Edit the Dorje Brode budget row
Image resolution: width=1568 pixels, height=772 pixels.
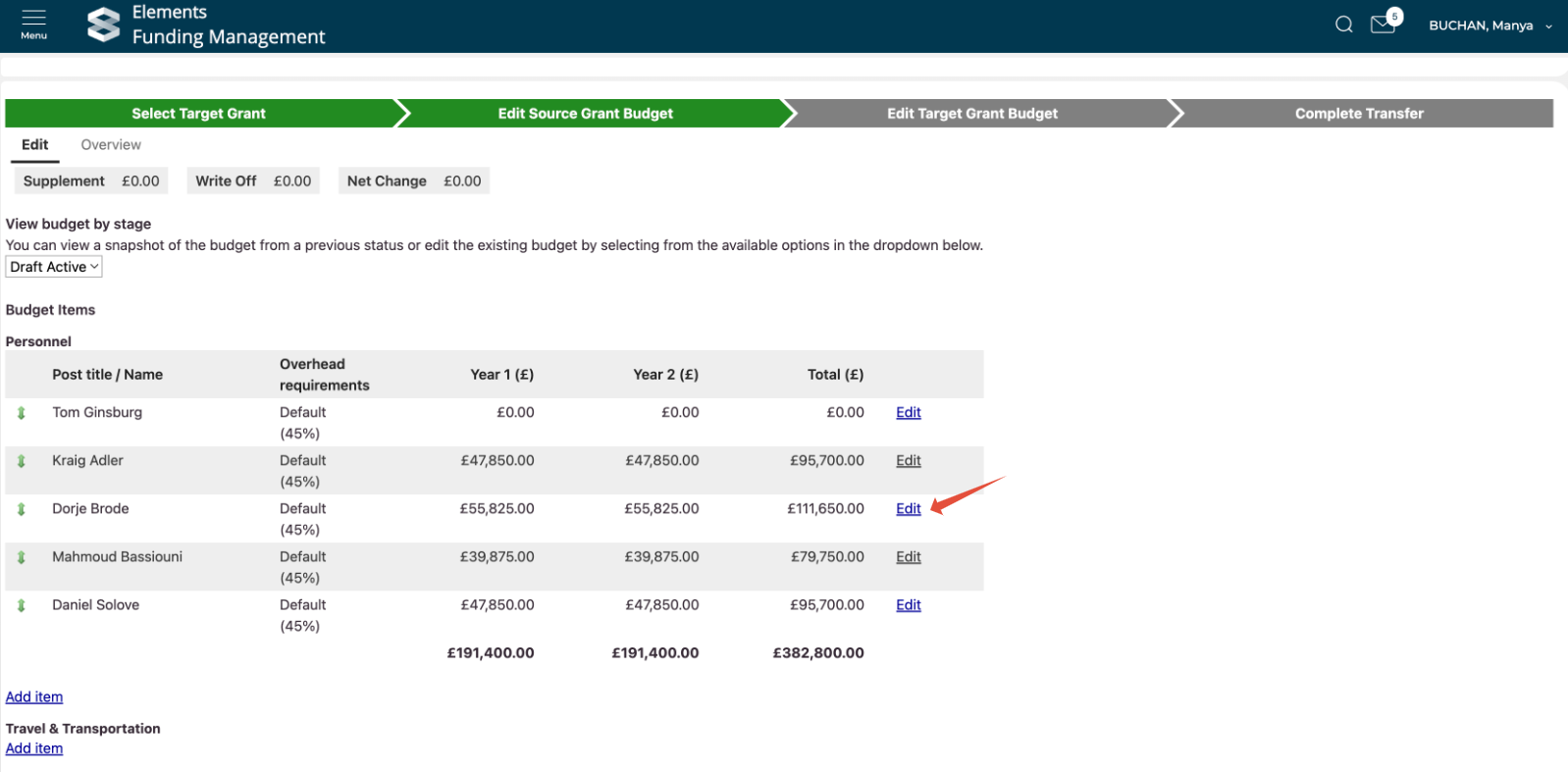908,509
